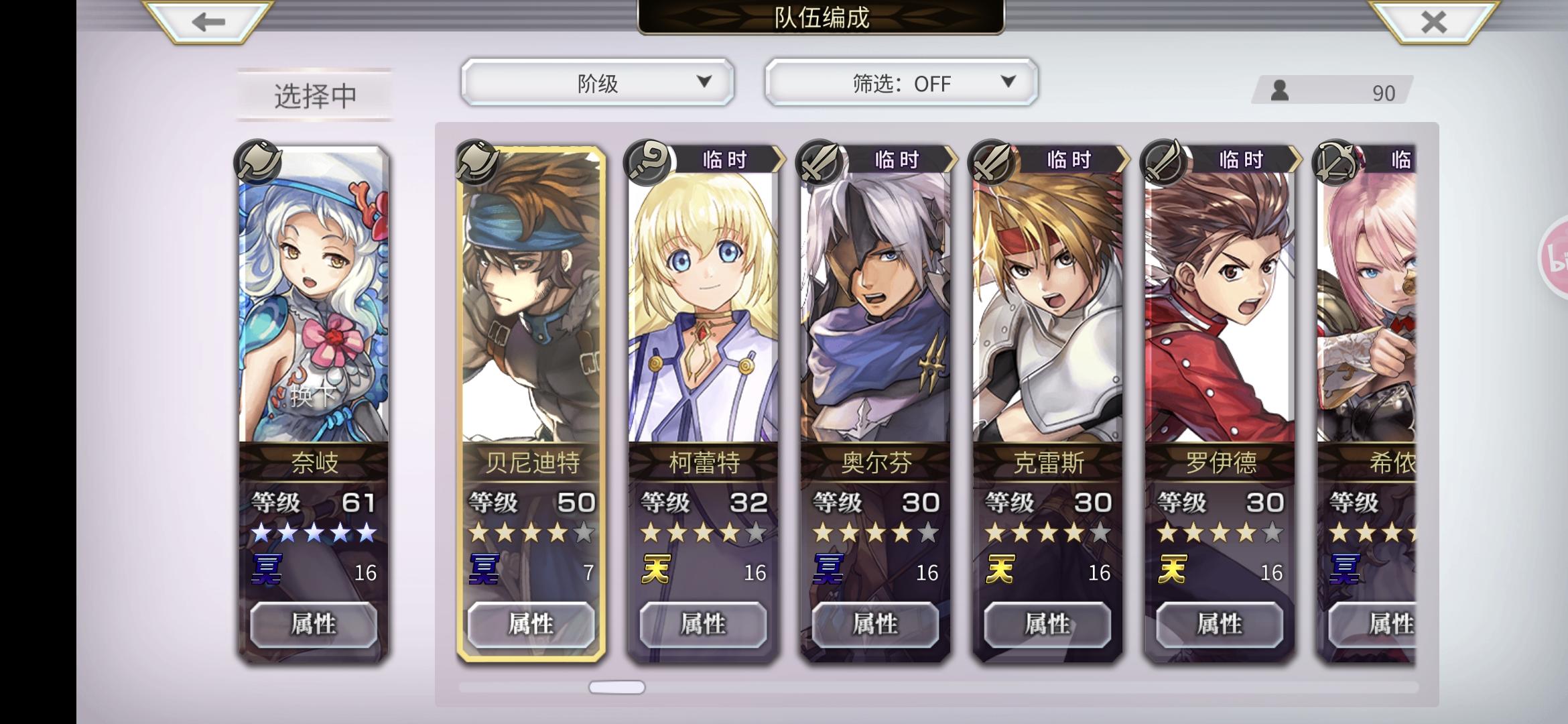Viewport: 1568px width, 724px height.
Task: Click the 天 element icon on 柯蕾特's card
Action: (x=656, y=570)
